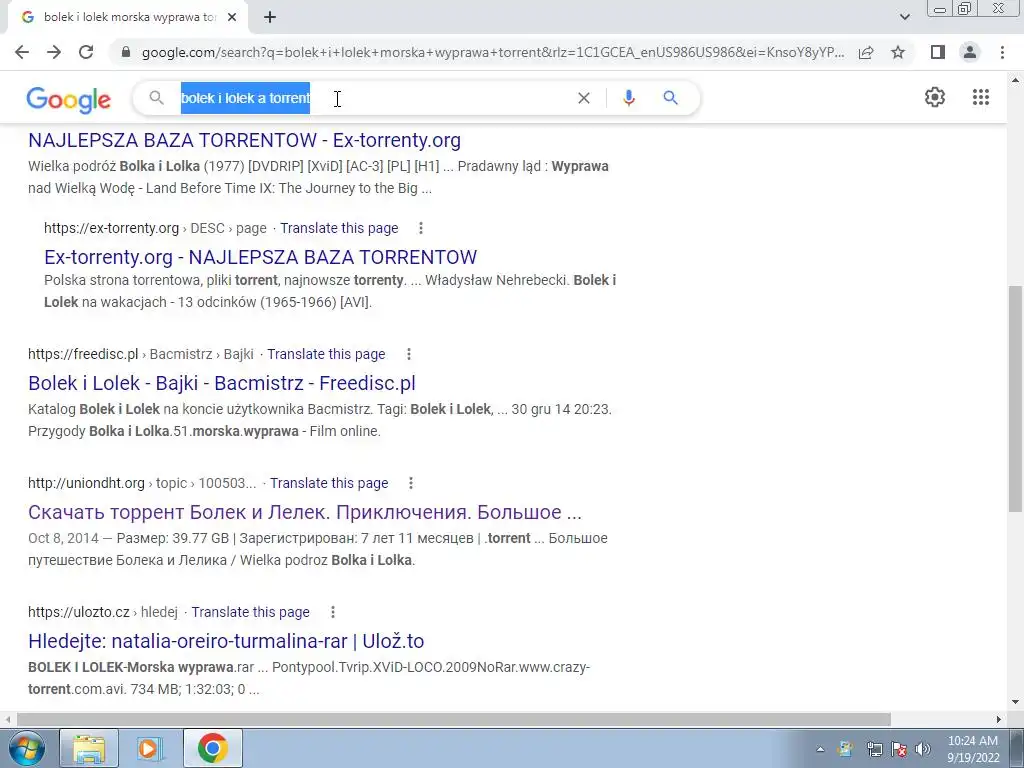Submit search with blue magnifier
Image resolution: width=1024 pixels, height=768 pixels.
[671, 98]
